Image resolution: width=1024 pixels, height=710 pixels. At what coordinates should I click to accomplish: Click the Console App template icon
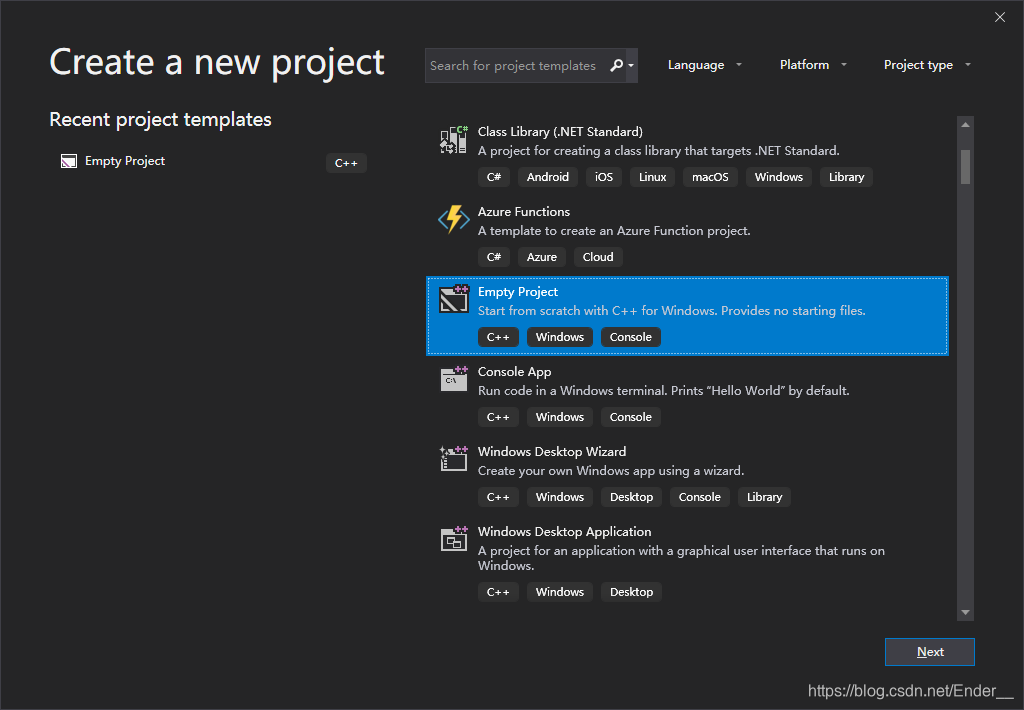[453, 379]
